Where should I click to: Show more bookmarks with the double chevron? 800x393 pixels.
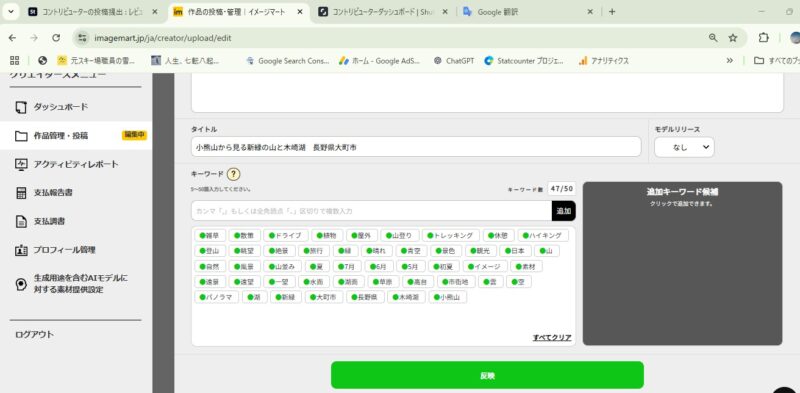click(x=730, y=61)
